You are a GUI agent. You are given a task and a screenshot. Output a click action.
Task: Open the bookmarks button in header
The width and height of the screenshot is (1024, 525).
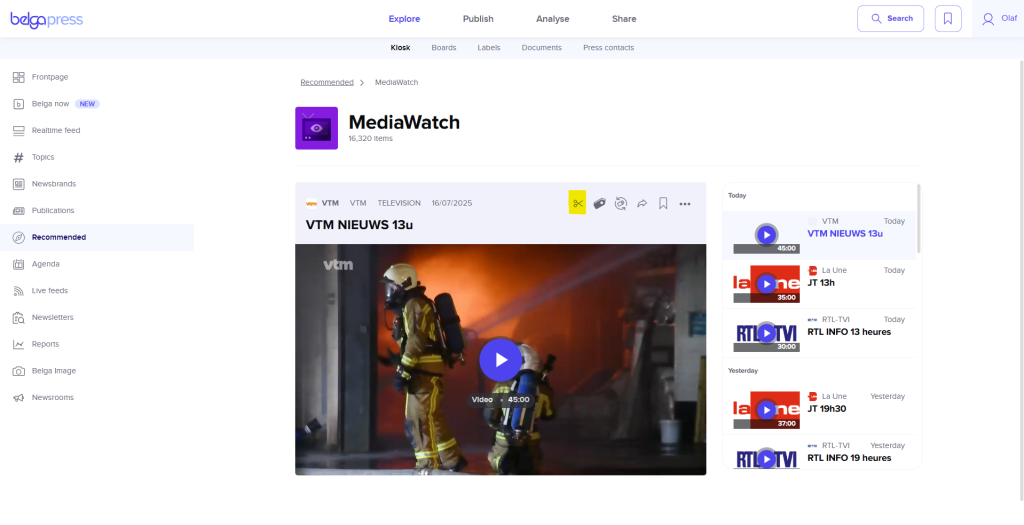948,18
